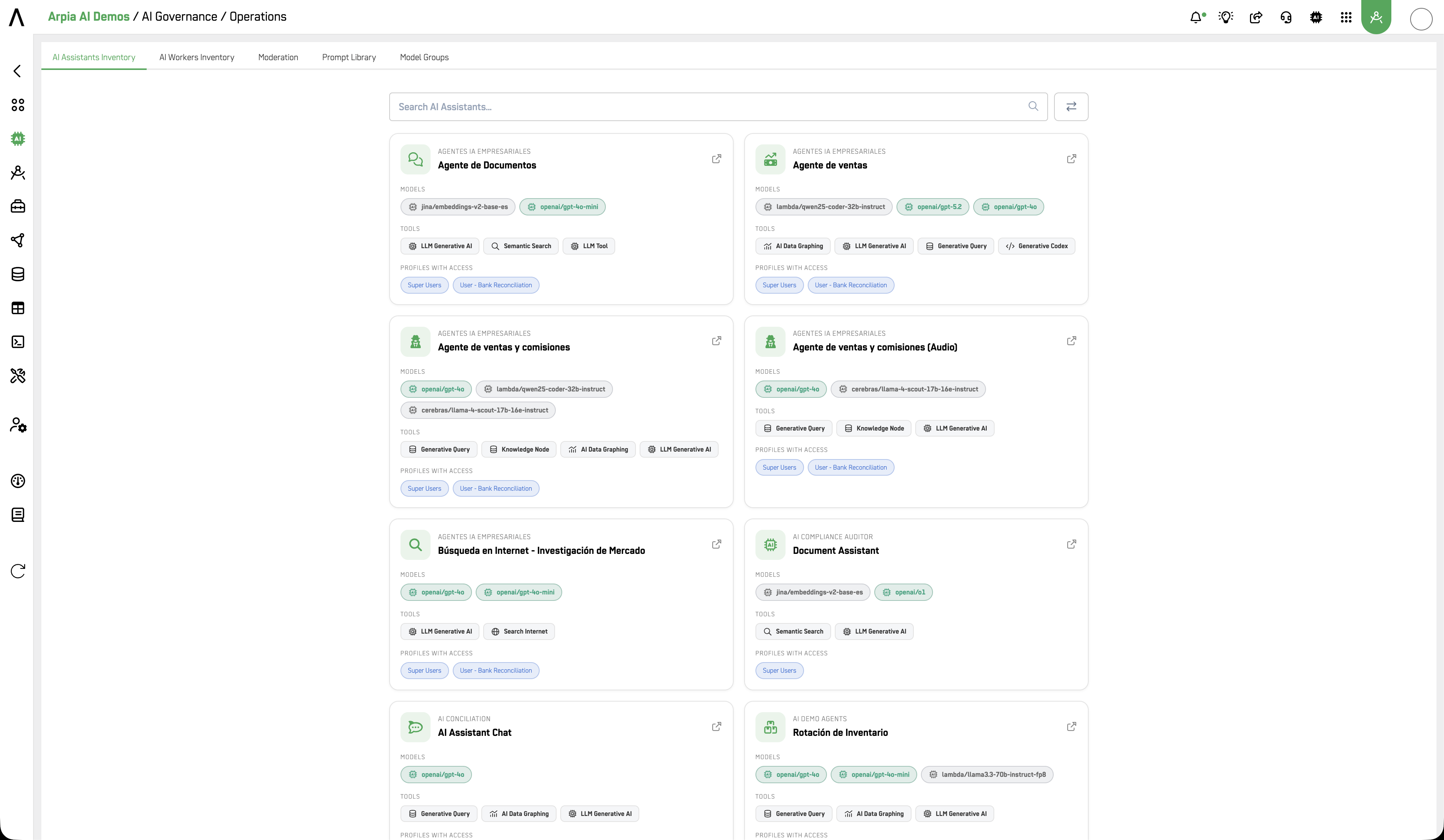Open Rotación de Inventario external link icon
The height and width of the screenshot is (840, 1444).
coord(1071,726)
